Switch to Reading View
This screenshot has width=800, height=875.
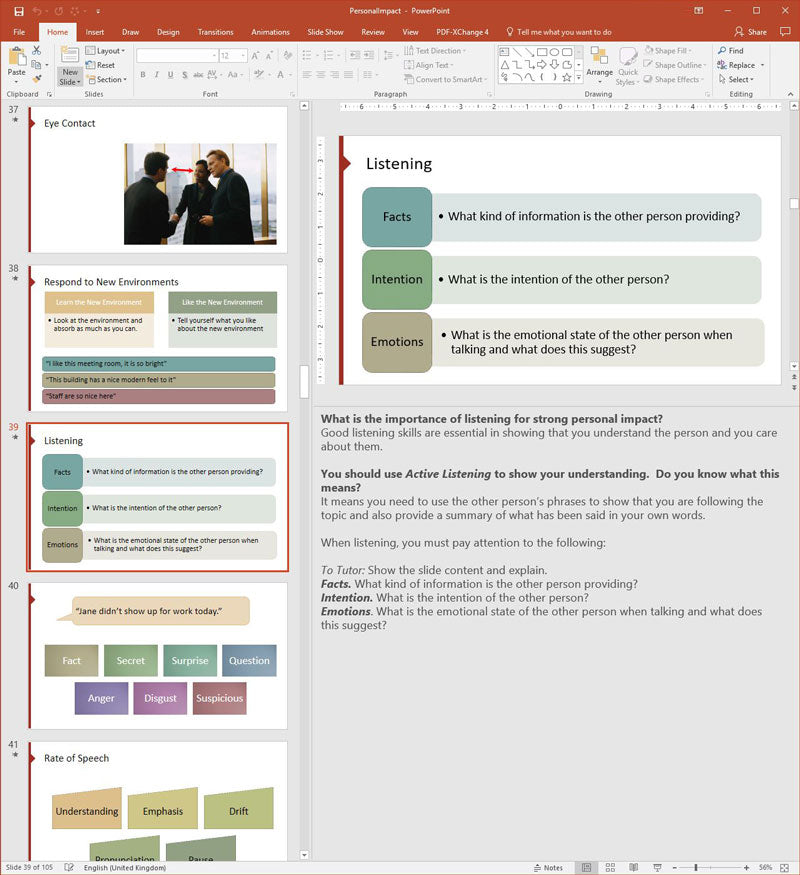coord(634,867)
